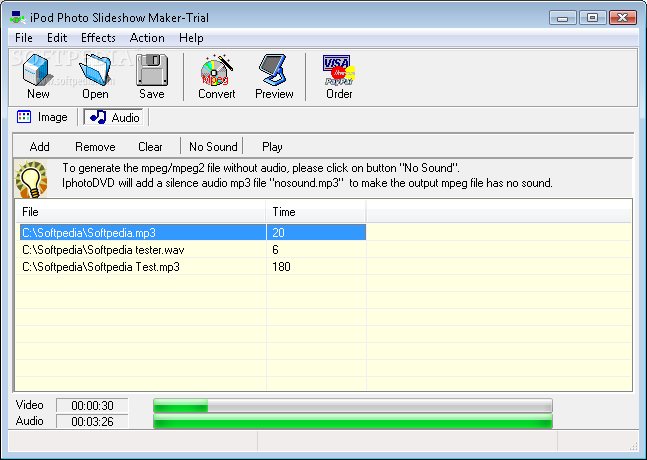
Task: Click Remove to delete the selected audio
Action: (x=95, y=147)
